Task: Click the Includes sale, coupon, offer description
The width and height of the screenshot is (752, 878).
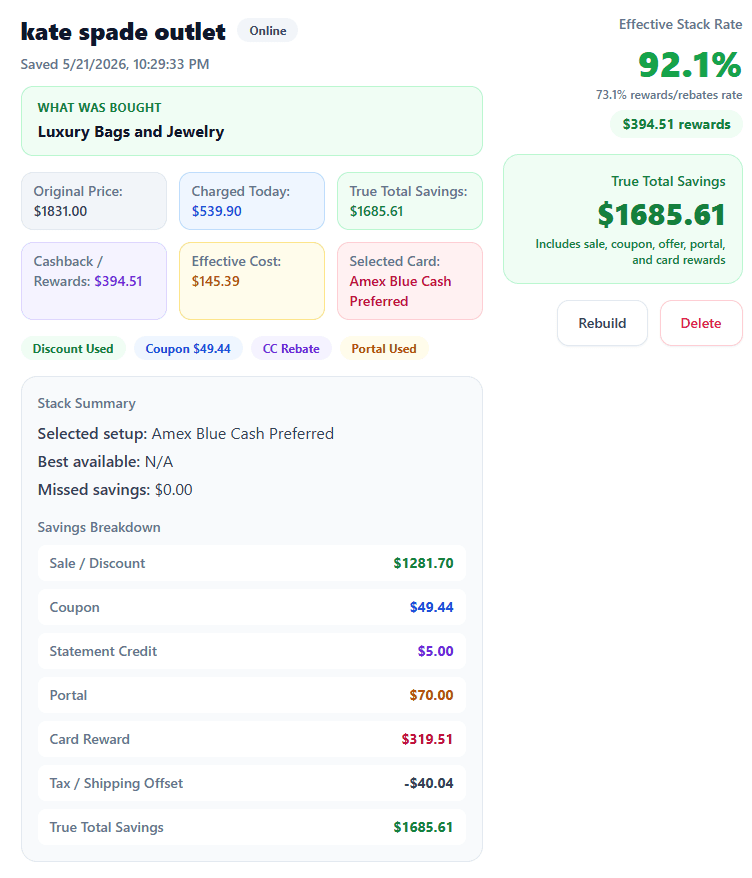Action: pyautogui.click(x=630, y=252)
